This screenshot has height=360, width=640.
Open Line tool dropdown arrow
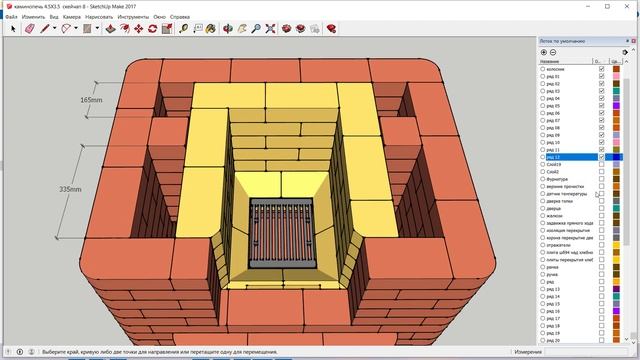click(x=54, y=29)
